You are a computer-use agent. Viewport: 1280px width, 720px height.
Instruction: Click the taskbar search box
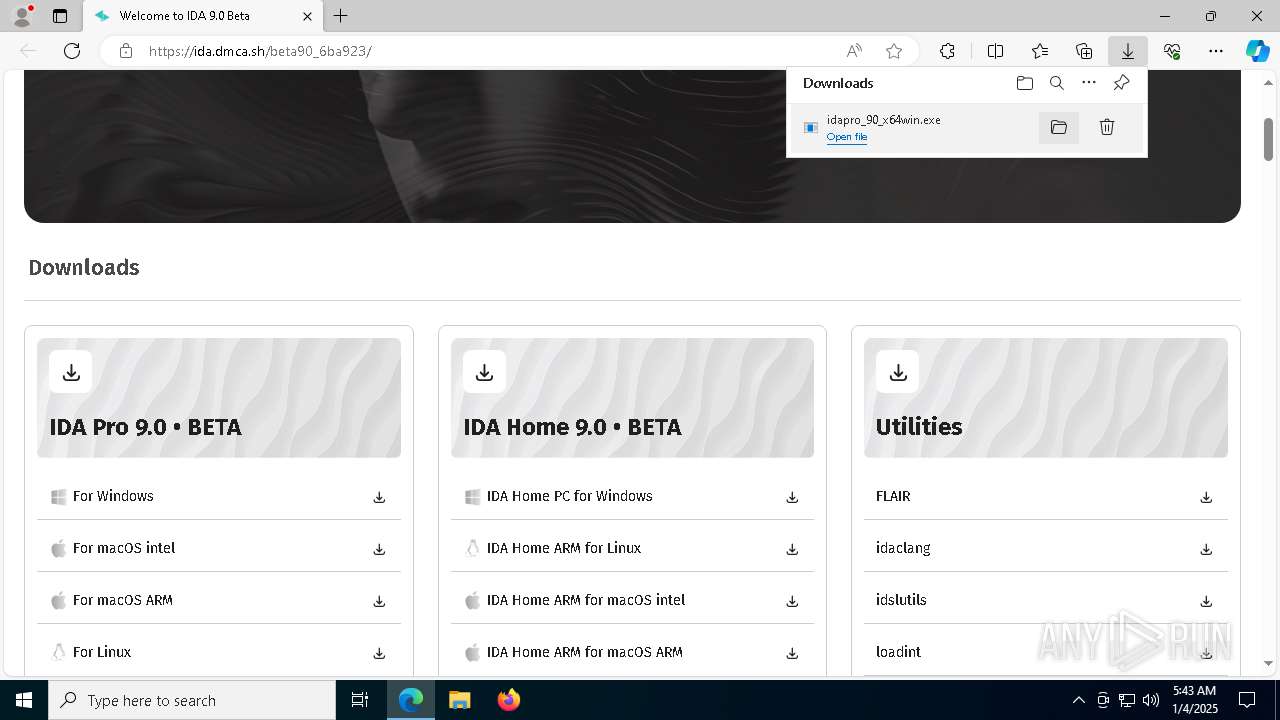point(192,700)
